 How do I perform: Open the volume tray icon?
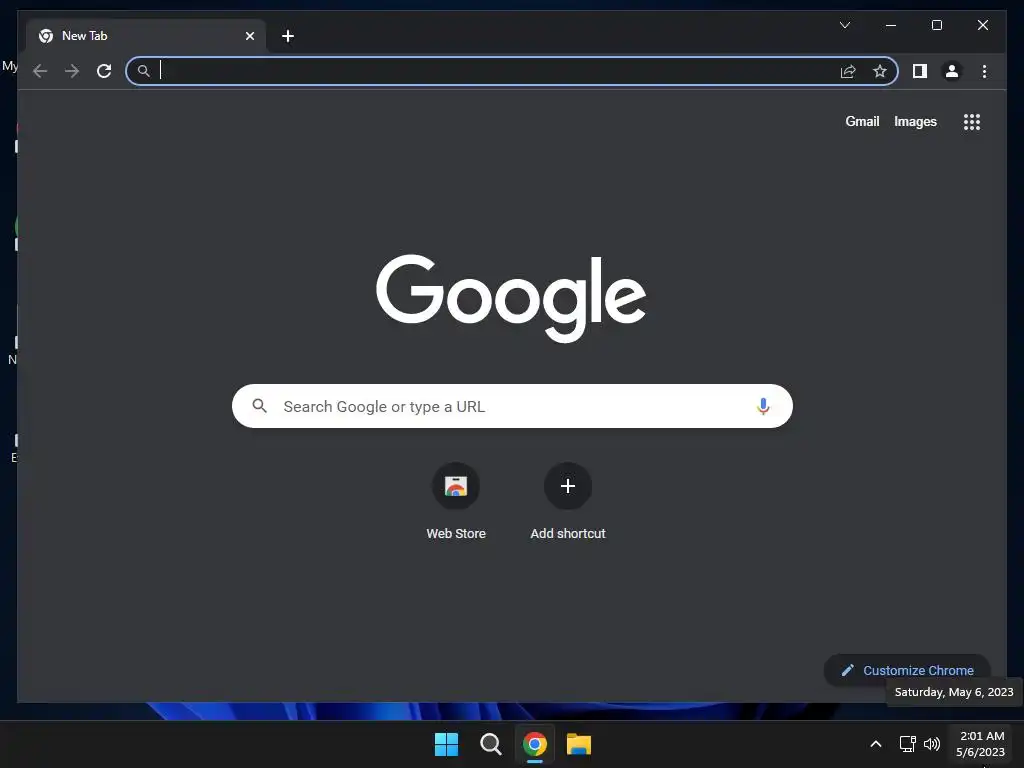pos(932,744)
